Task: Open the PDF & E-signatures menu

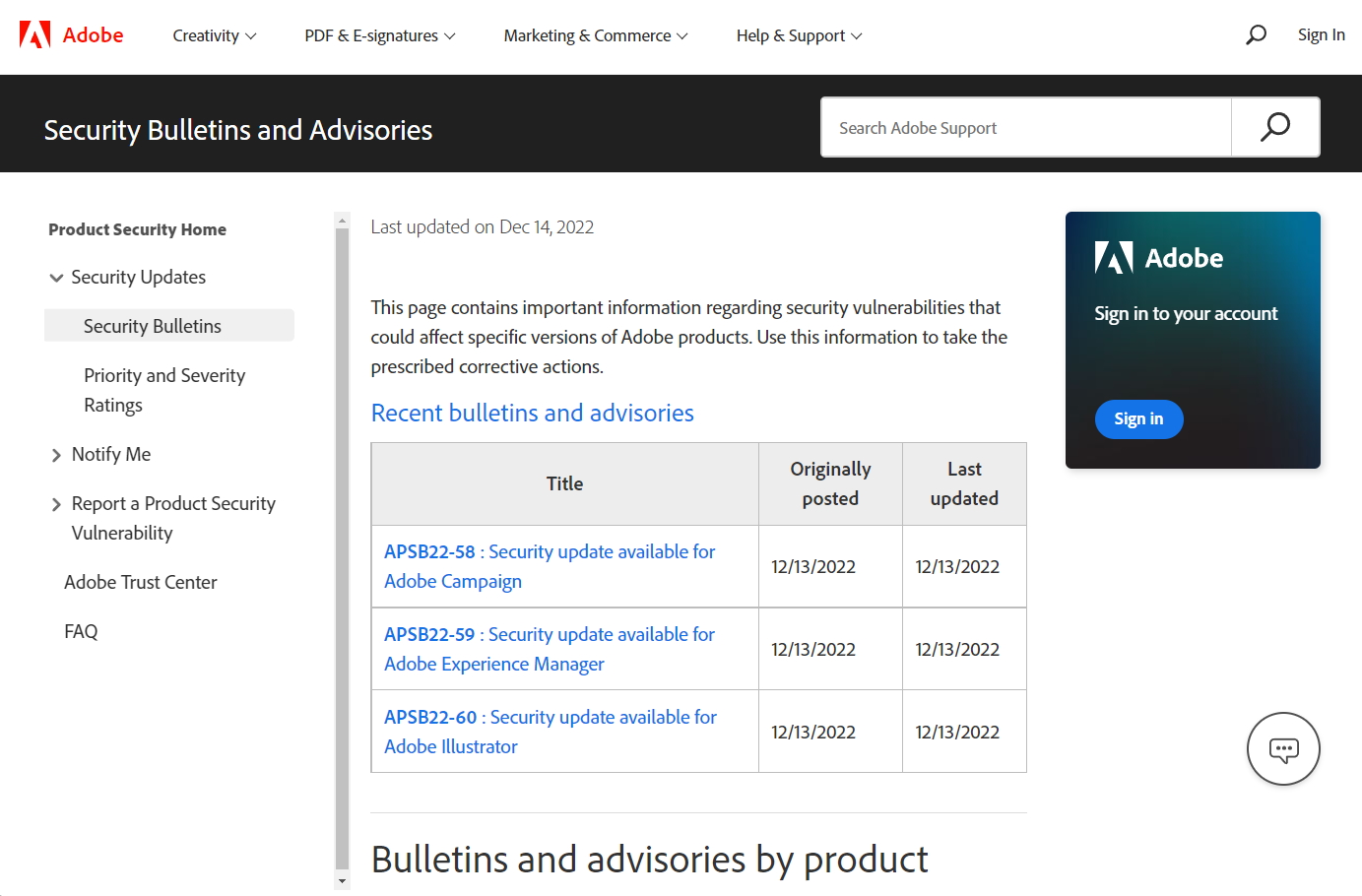Action: 380,35
